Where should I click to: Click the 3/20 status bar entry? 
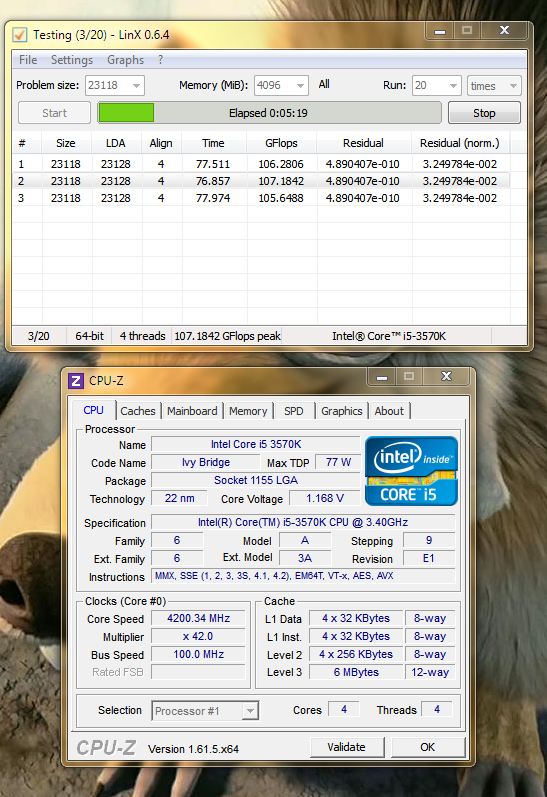(x=39, y=336)
